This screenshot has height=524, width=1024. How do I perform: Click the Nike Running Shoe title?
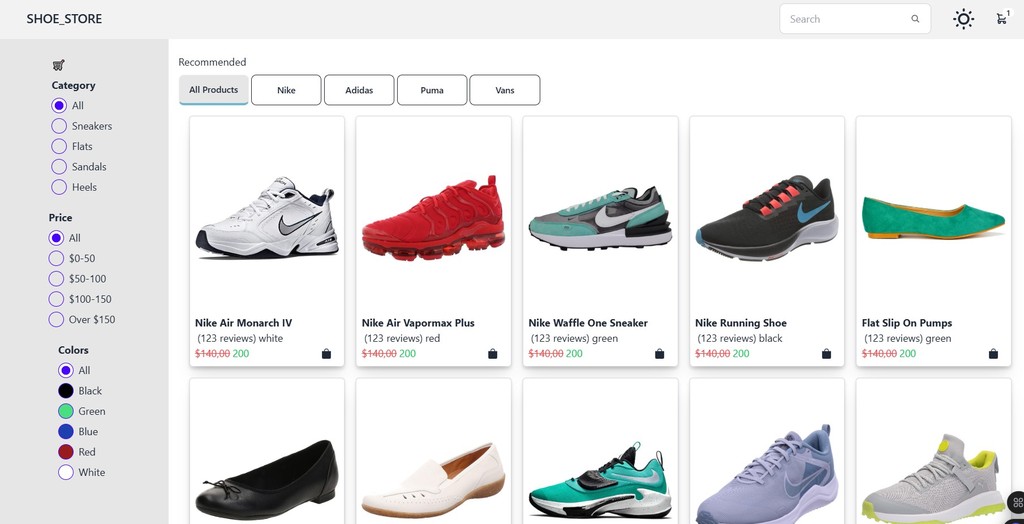tap(741, 323)
